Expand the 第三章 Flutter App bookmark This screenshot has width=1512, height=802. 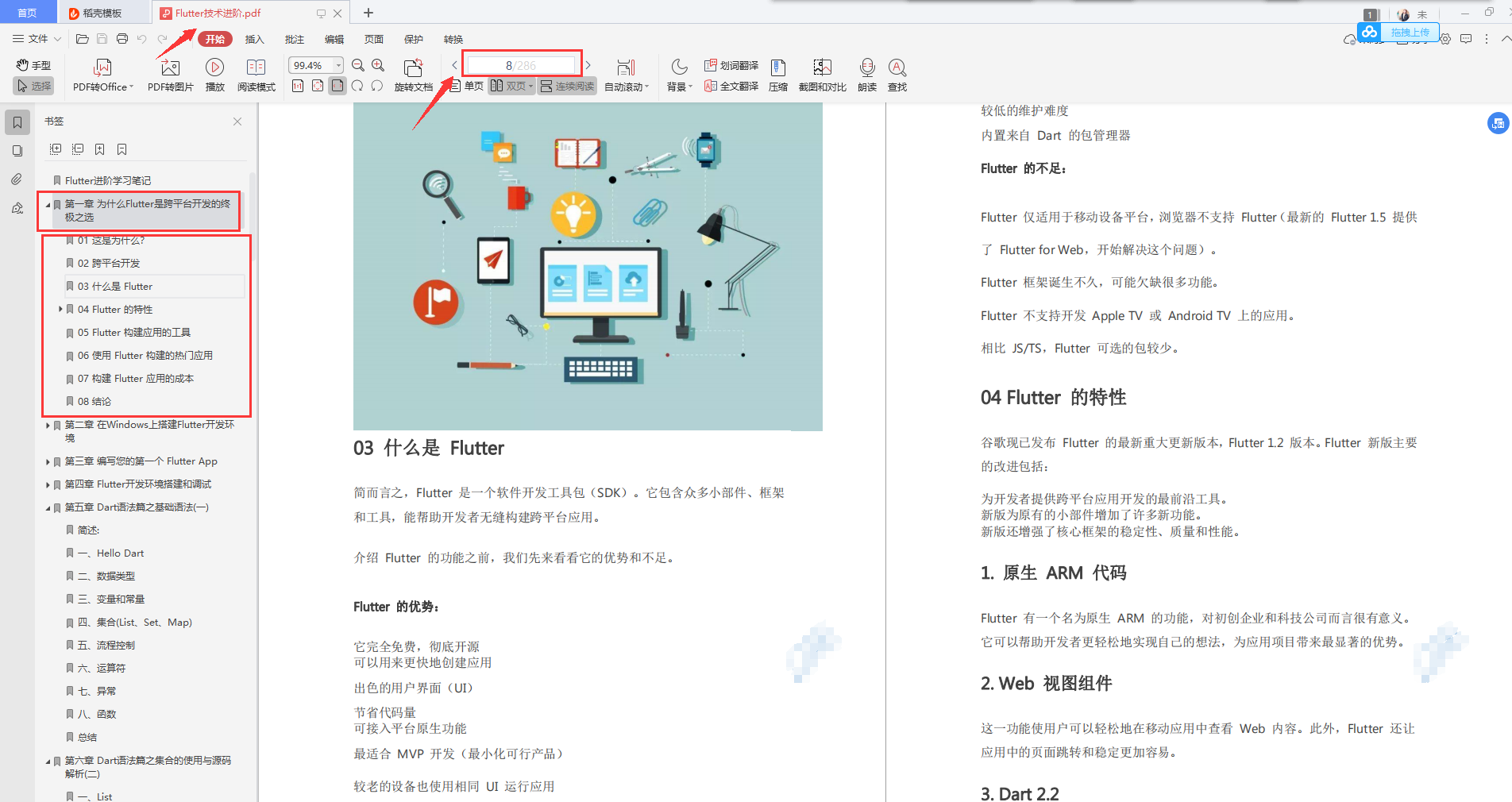[x=48, y=461]
